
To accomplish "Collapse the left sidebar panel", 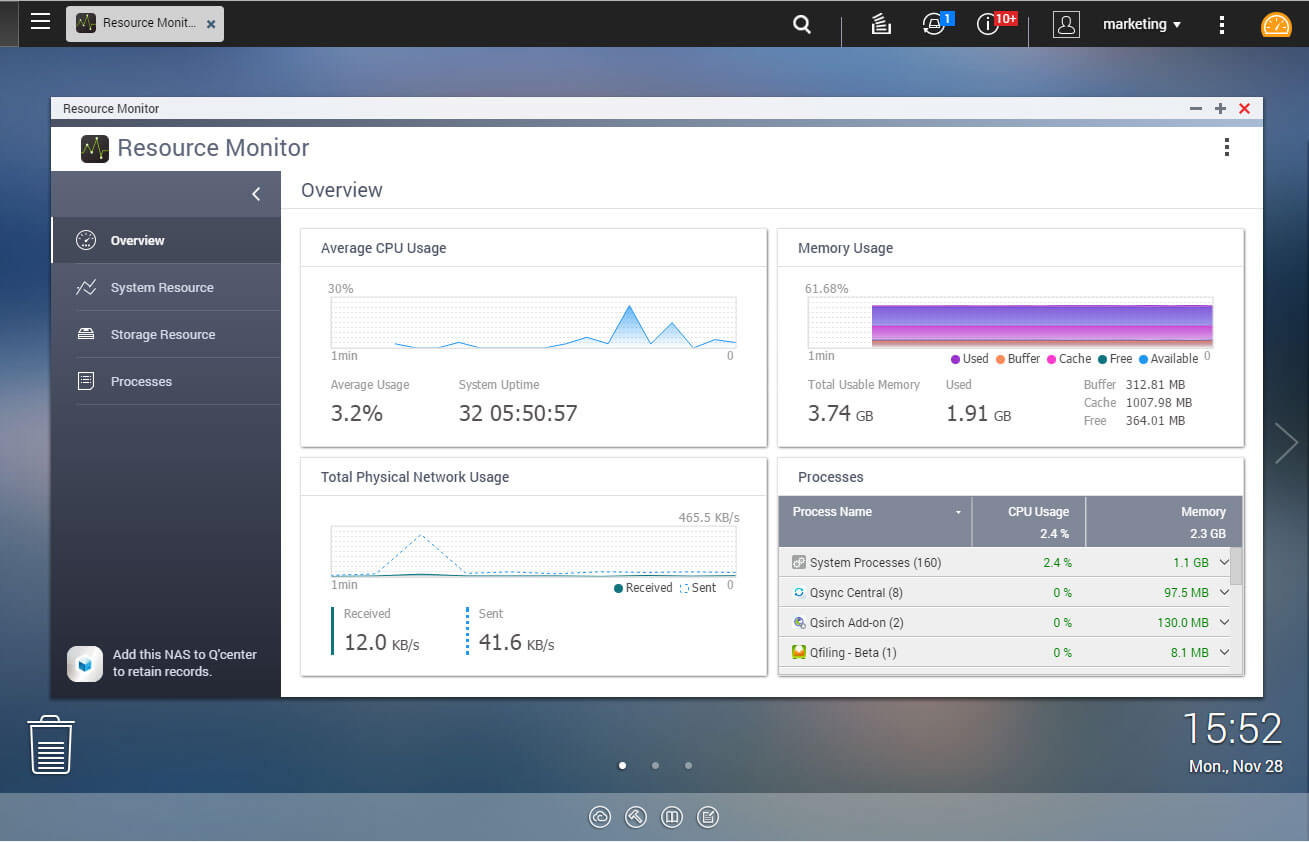I will tap(256, 194).
